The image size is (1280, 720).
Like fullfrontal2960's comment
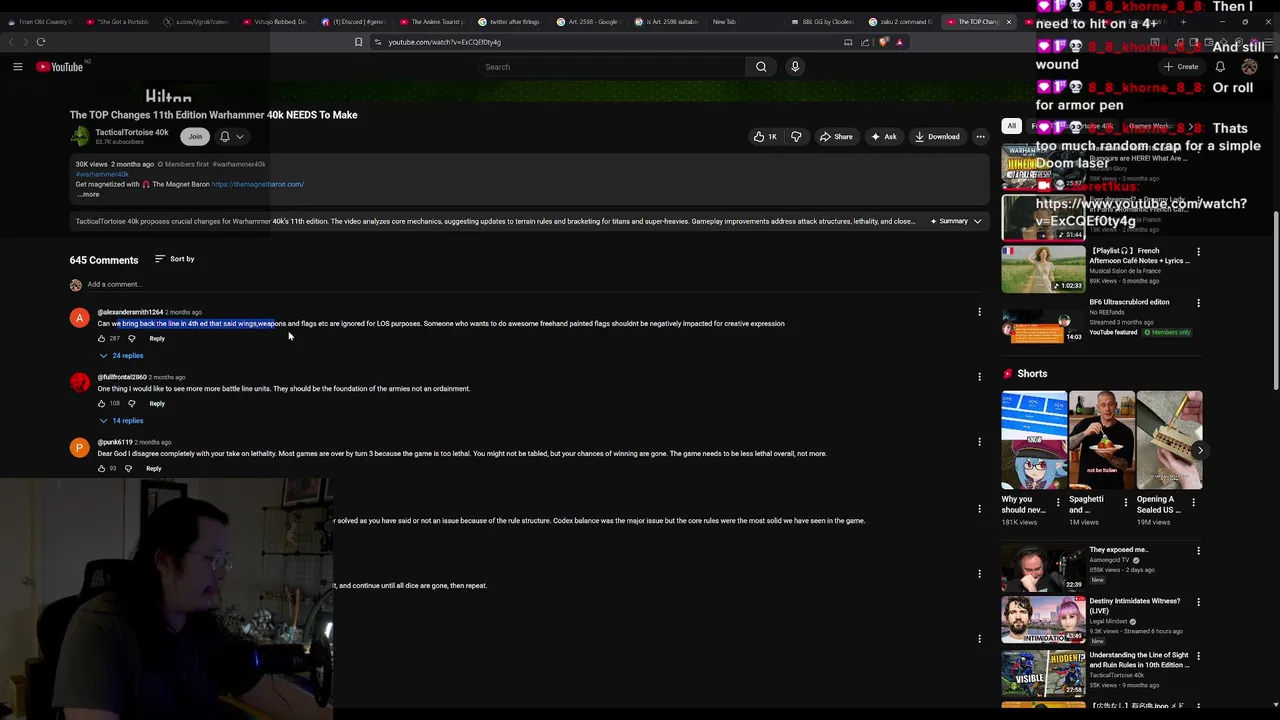[x=101, y=404]
